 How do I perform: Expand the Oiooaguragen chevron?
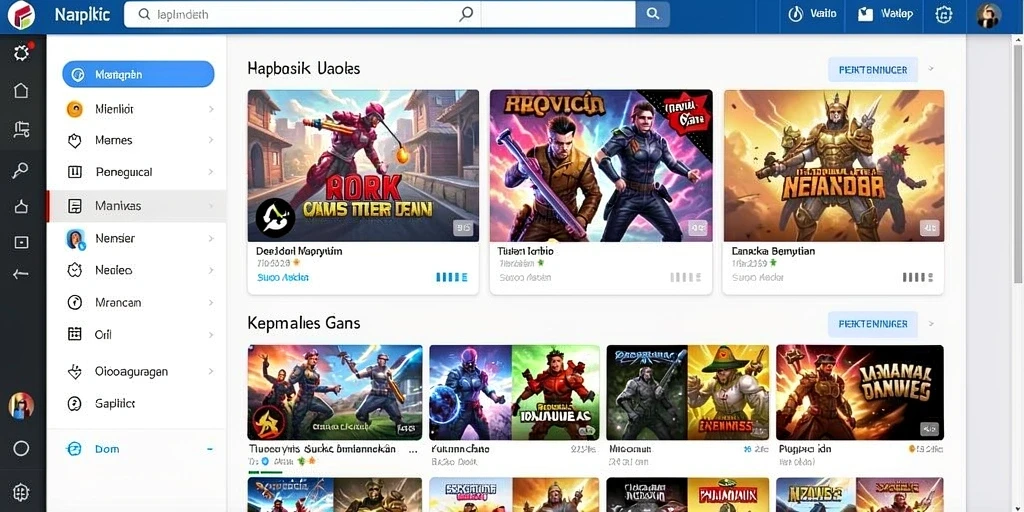pos(211,372)
